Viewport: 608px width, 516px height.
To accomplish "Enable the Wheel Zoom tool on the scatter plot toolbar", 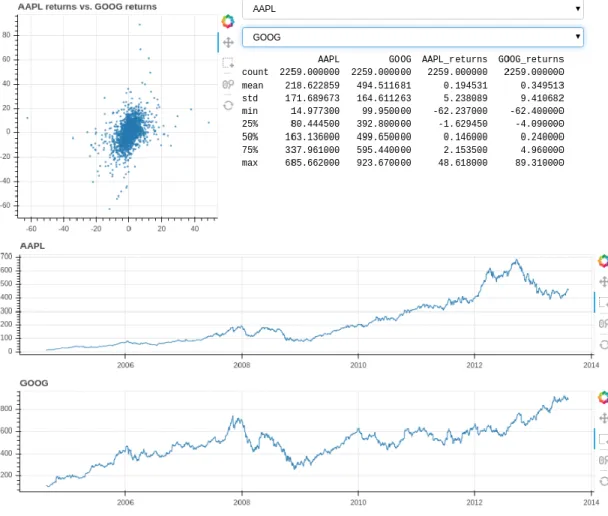I will [x=228, y=84].
